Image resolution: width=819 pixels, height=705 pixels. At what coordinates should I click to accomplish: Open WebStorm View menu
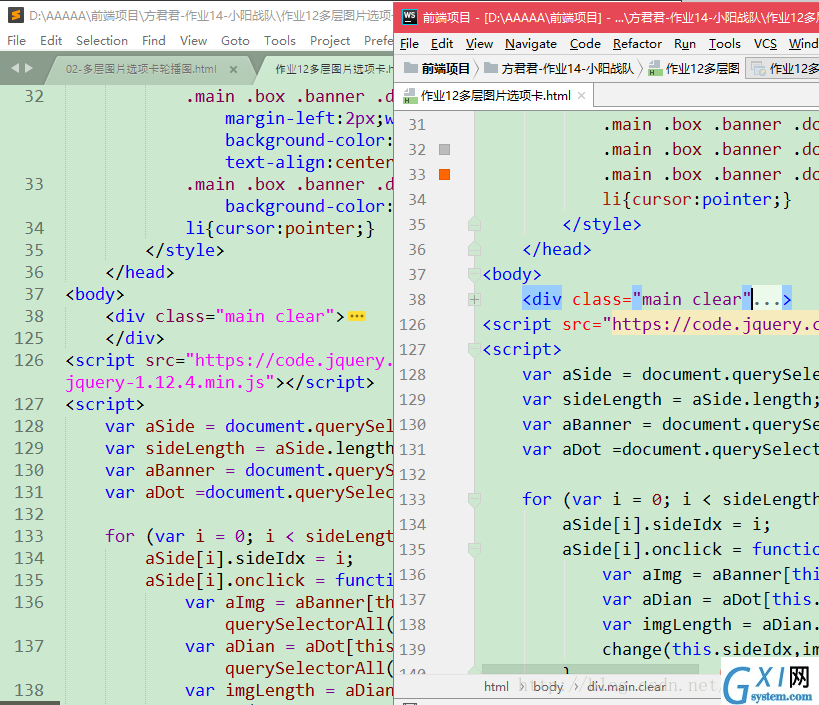479,44
